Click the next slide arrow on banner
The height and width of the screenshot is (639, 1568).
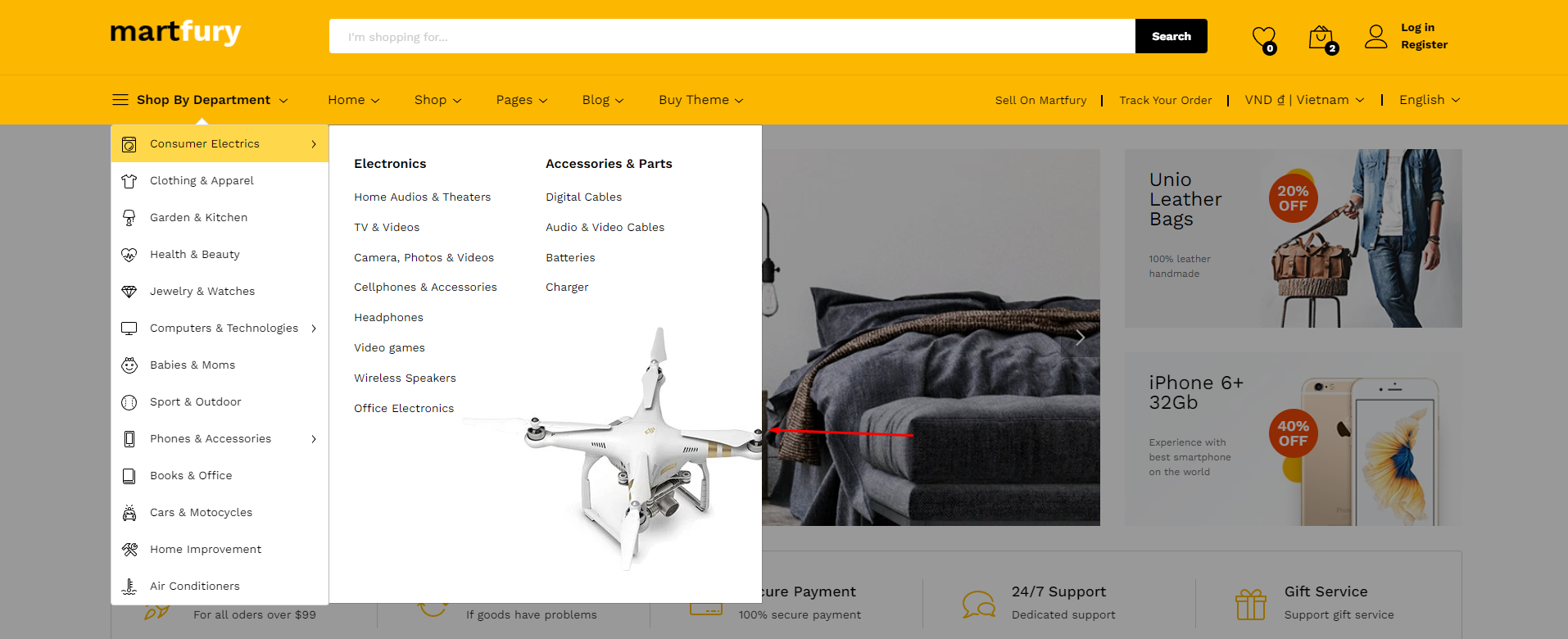pyautogui.click(x=1081, y=338)
